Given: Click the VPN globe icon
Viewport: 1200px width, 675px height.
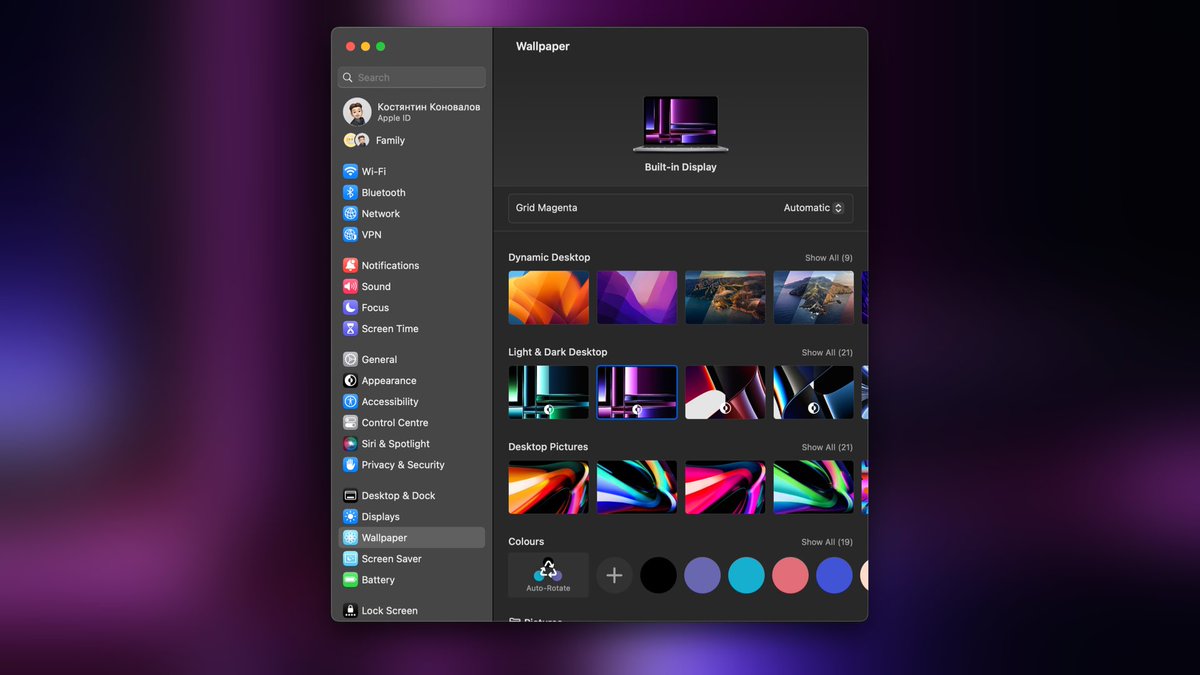Looking at the screenshot, I should click(x=352, y=234).
